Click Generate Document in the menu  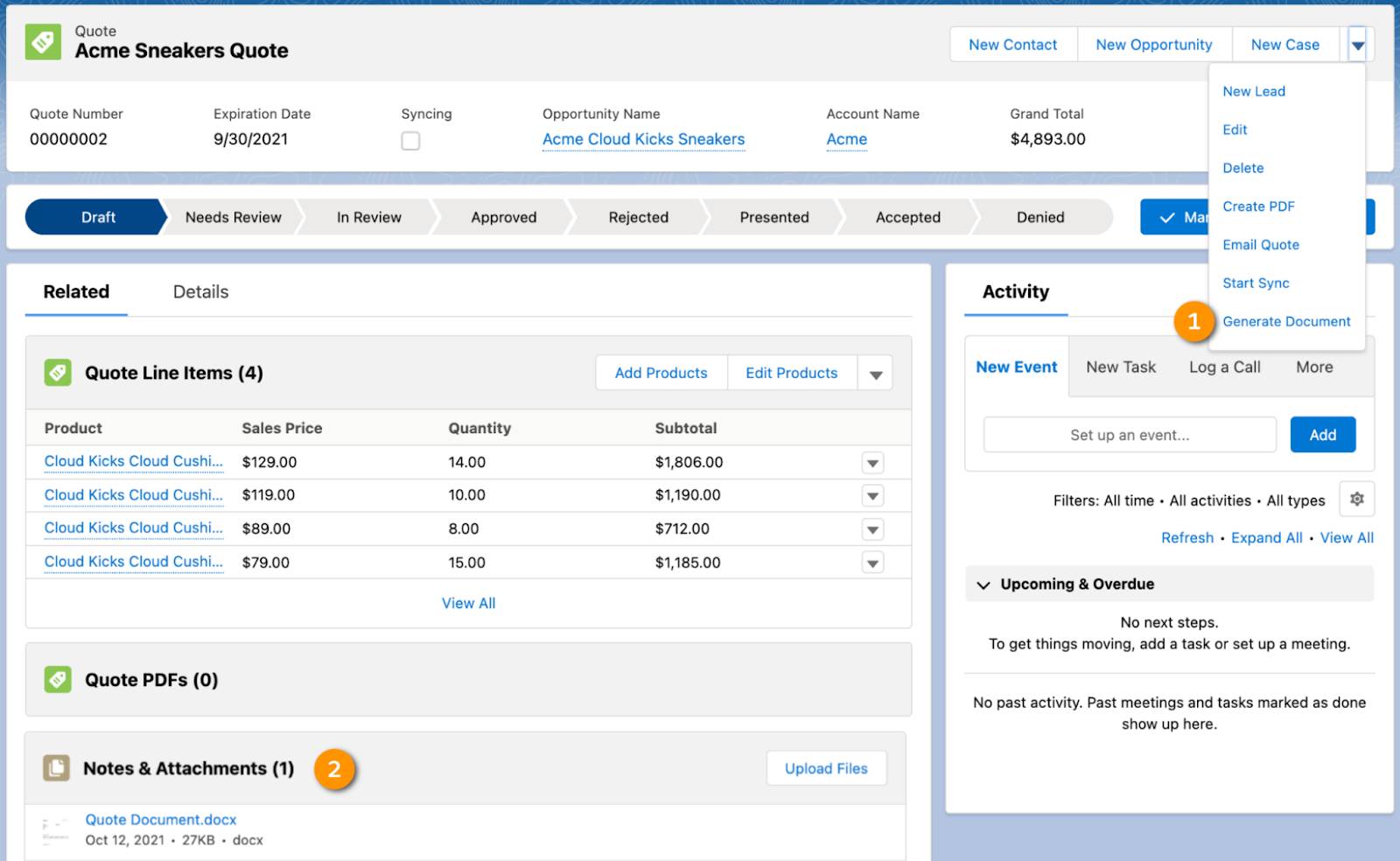[1286, 322]
